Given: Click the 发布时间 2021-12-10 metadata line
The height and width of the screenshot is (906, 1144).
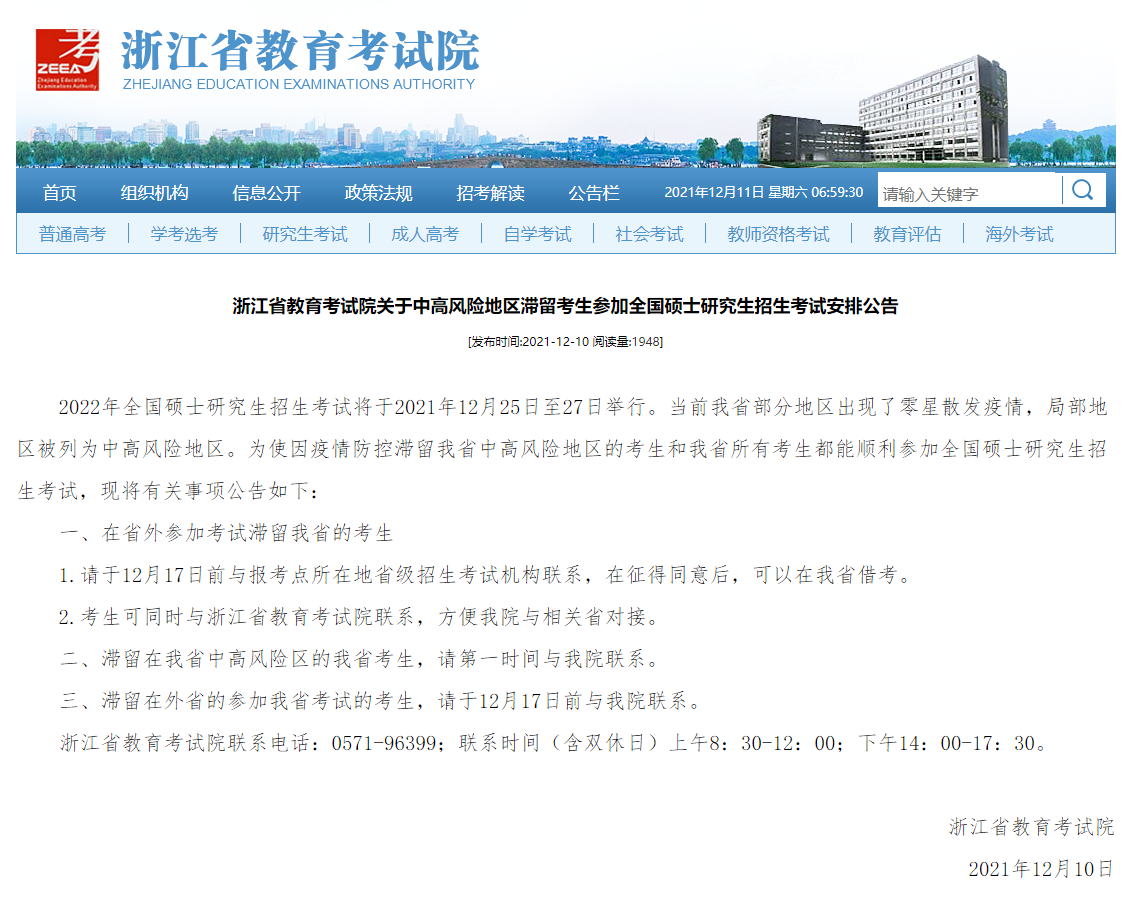Looking at the screenshot, I should (565, 341).
